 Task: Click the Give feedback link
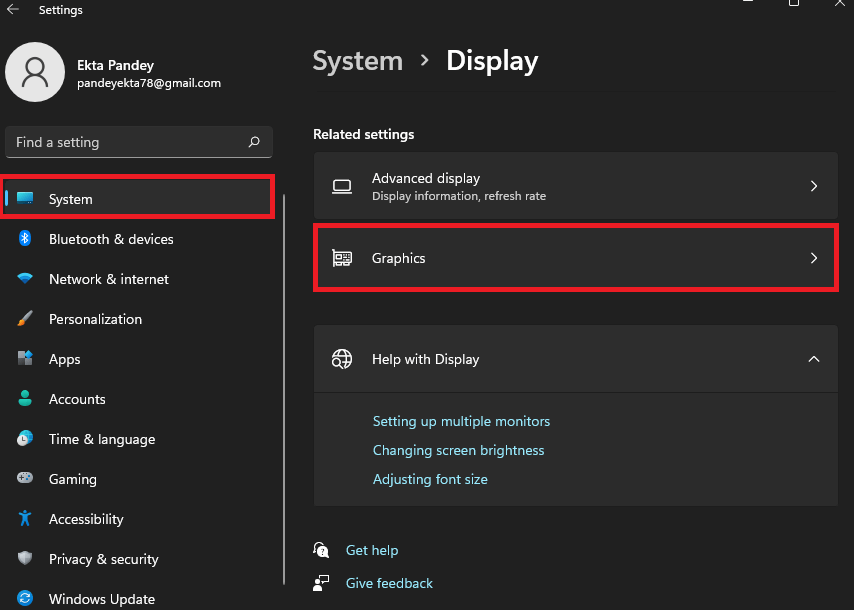[389, 583]
